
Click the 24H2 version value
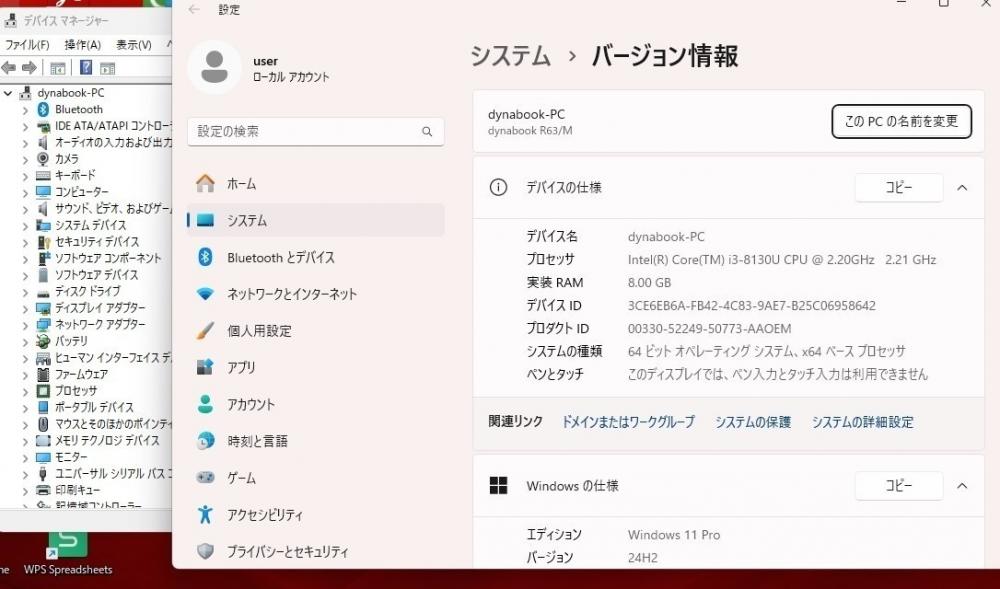point(642,558)
